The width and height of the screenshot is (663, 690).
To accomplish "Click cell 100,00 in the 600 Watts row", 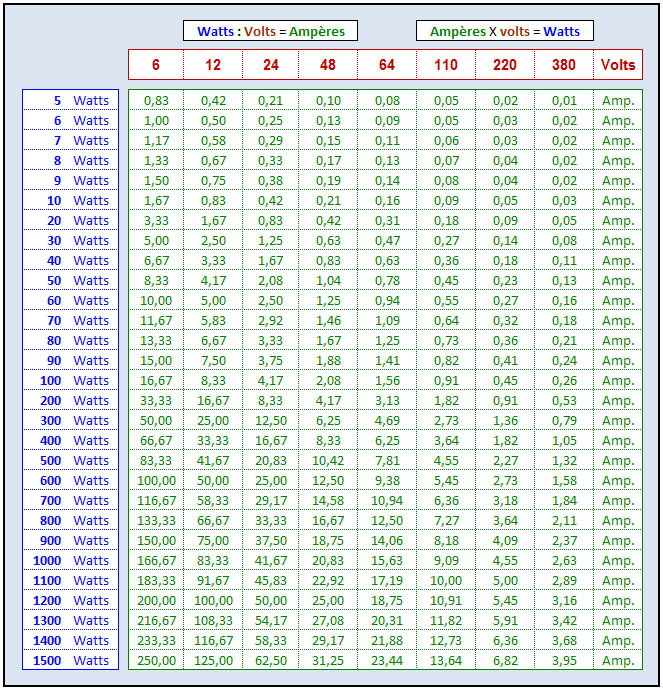I will click(x=156, y=481).
